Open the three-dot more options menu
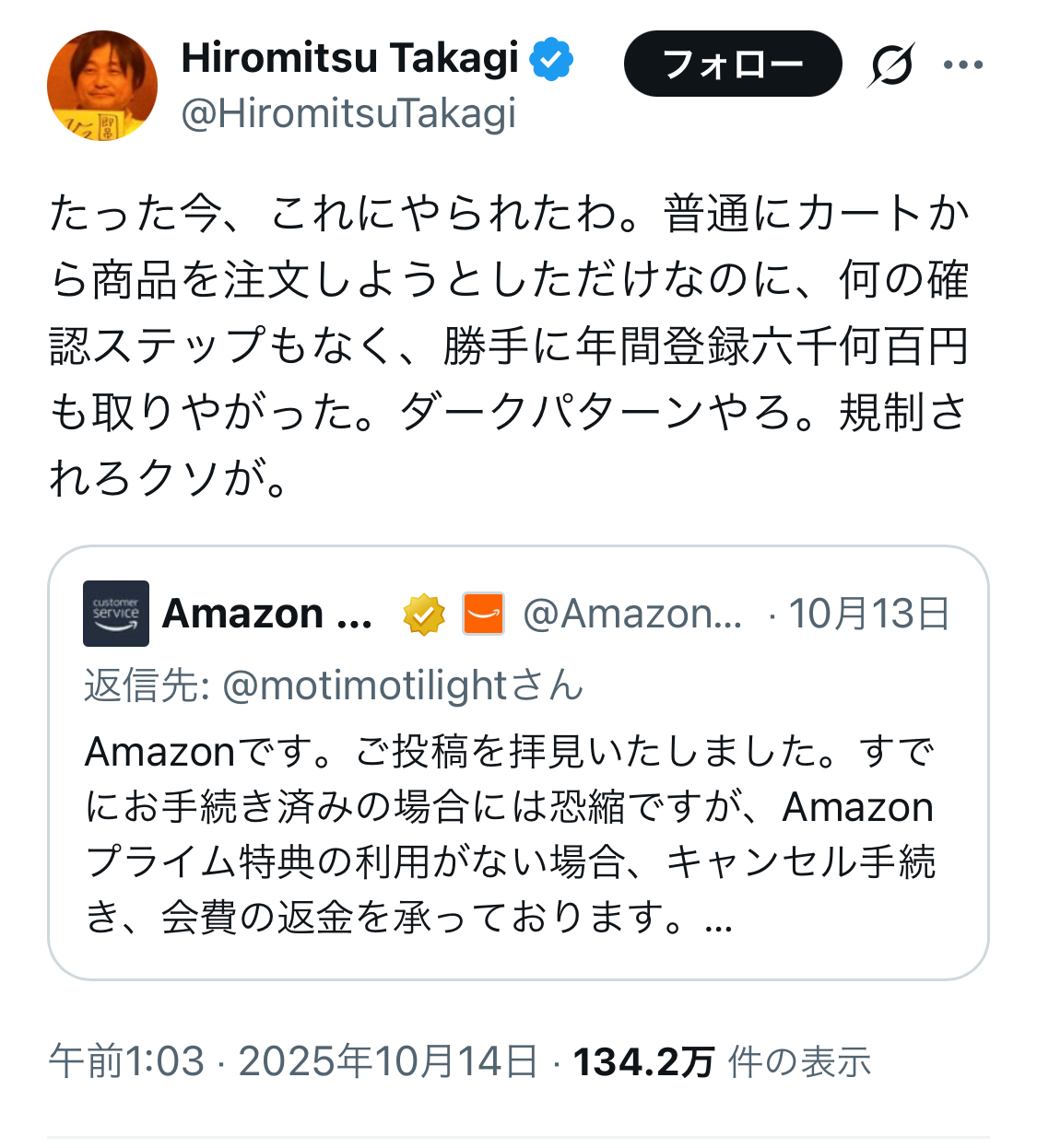 point(963,64)
